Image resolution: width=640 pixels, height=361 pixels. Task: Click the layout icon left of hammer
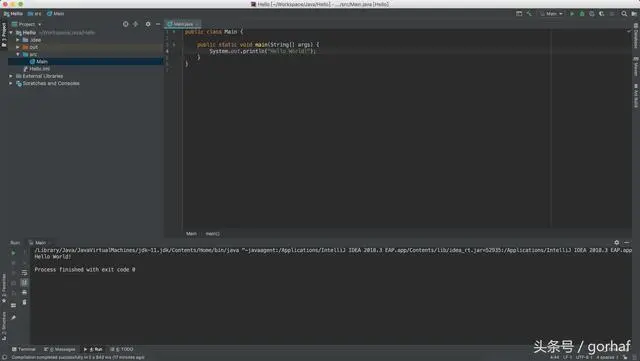pyautogui.click(x=519, y=13)
